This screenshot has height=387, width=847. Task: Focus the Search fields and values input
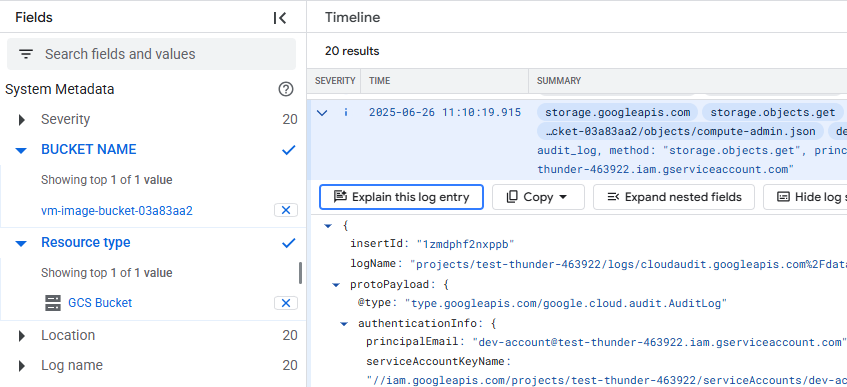point(151,54)
